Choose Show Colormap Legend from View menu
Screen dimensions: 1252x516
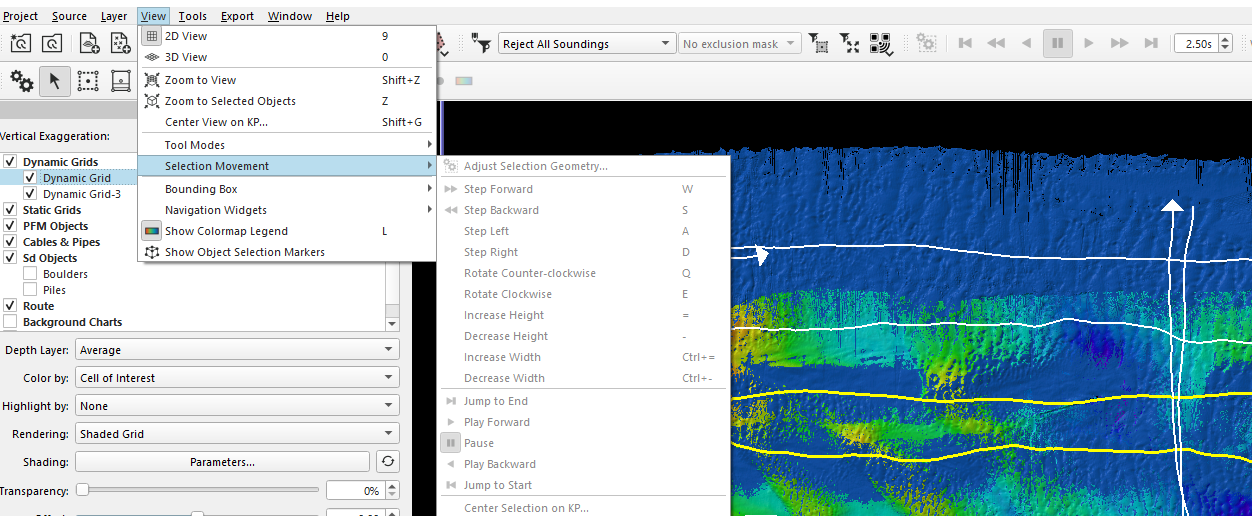(226, 231)
